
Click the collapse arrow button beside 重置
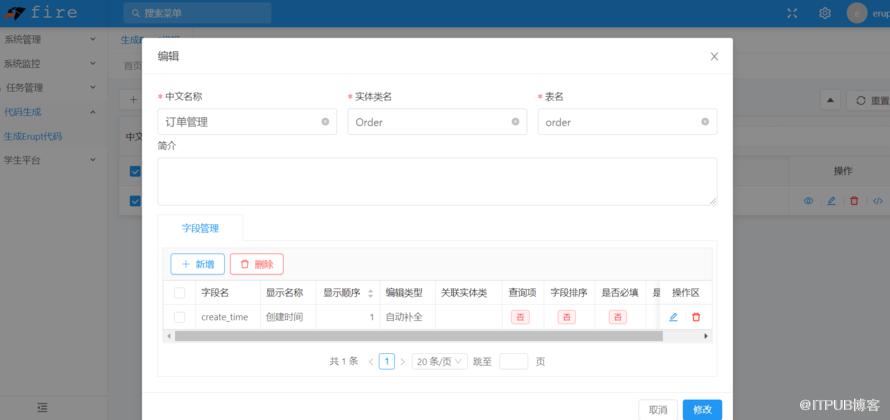coord(830,100)
